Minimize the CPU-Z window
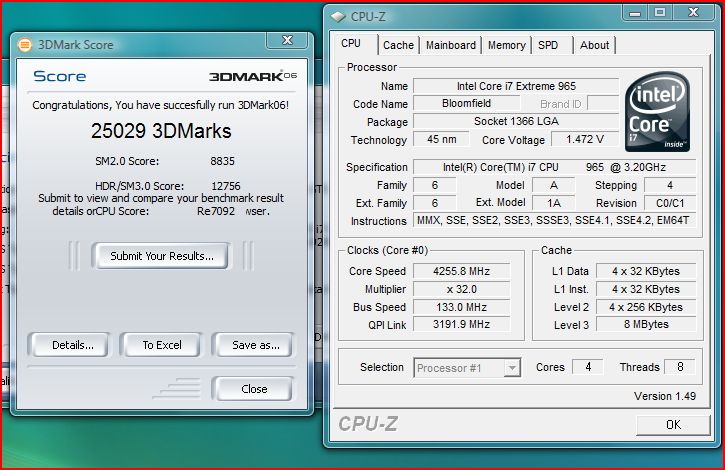This screenshot has height=470, width=725. pos(635,12)
